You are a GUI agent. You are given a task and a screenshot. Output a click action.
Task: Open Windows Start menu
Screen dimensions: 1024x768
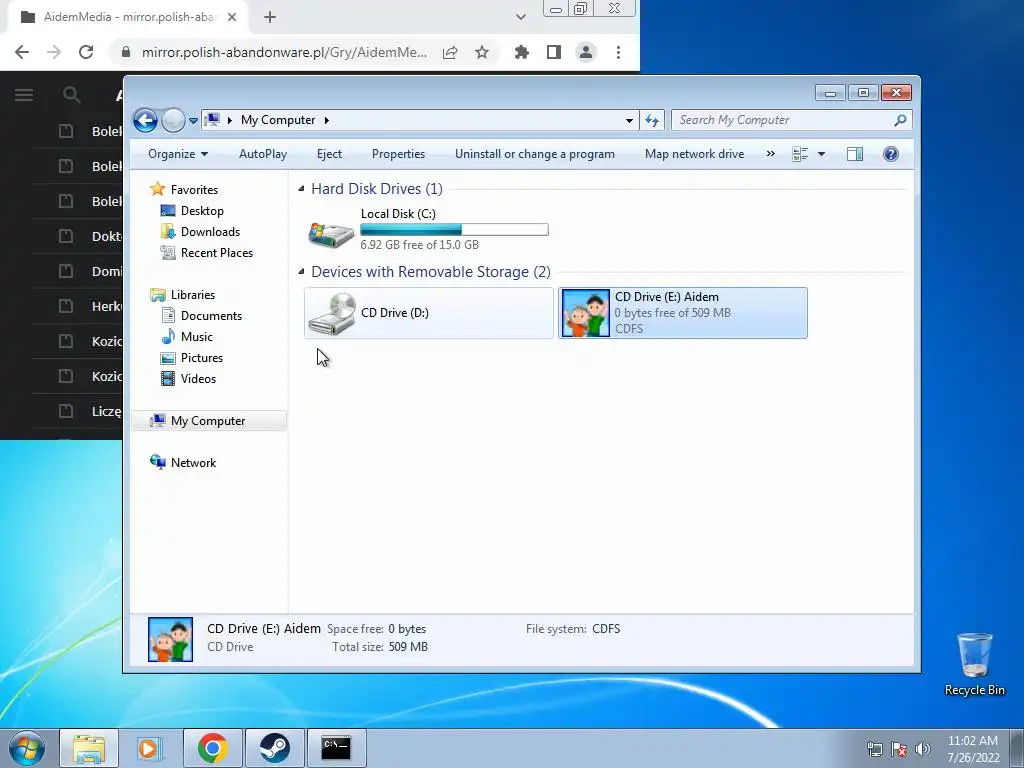pos(26,748)
